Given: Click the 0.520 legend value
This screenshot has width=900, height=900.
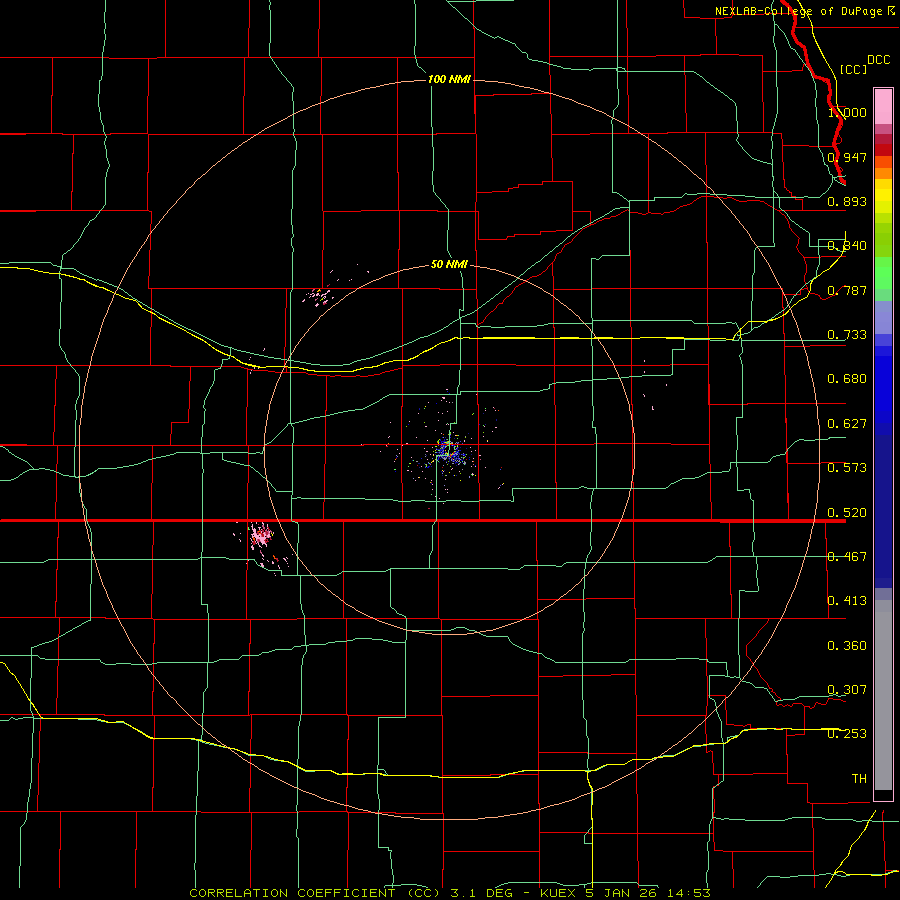Looking at the screenshot, I should click(847, 513).
